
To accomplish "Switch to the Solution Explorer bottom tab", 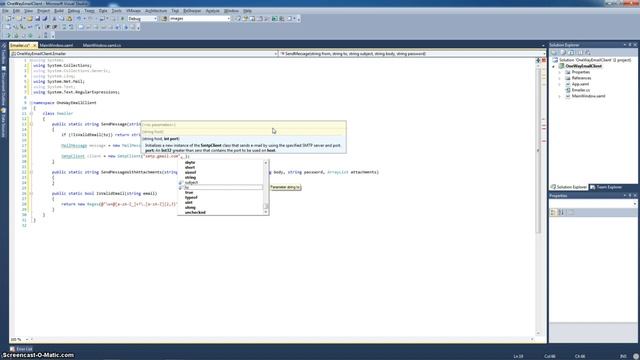I will [x=569, y=187].
